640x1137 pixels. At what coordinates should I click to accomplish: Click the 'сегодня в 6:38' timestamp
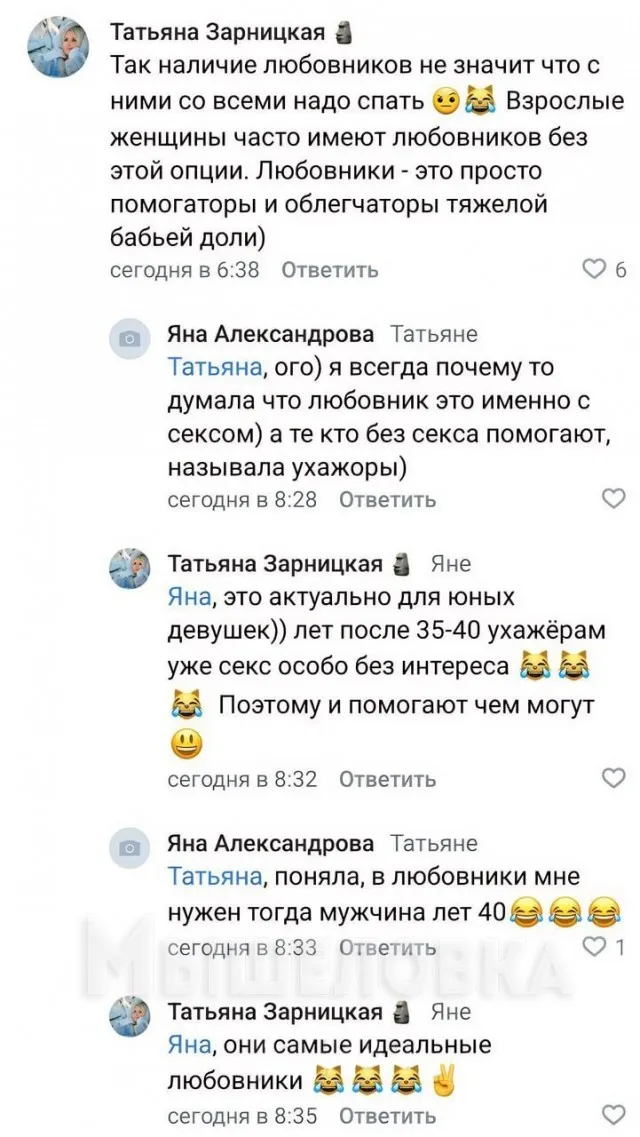(x=184, y=270)
